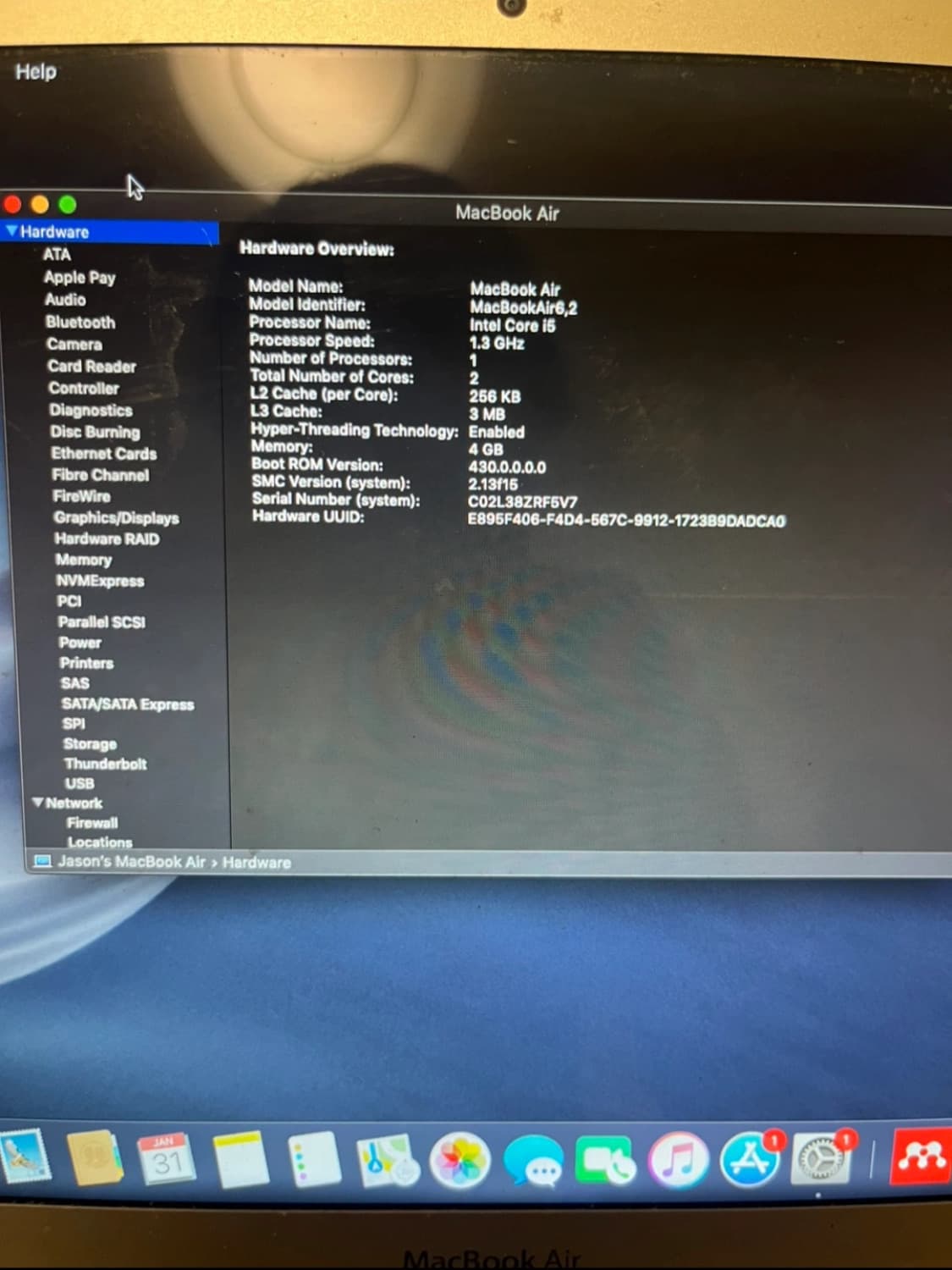This screenshot has width=952, height=1270.
Task: Open iTunes from the Dock
Action: pyautogui.click(x=678, y=1160)
